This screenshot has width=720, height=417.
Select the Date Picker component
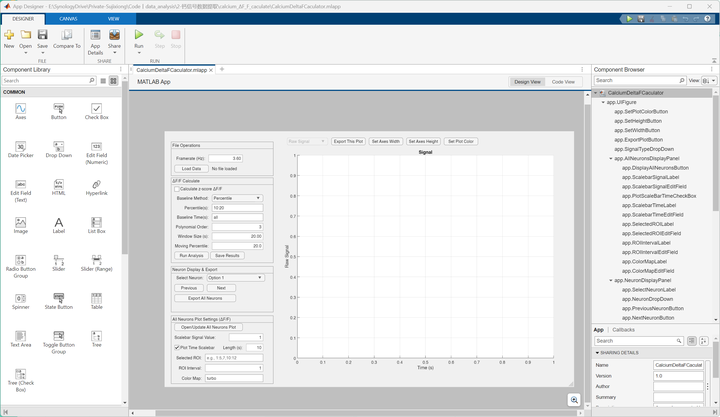[21, 147]
